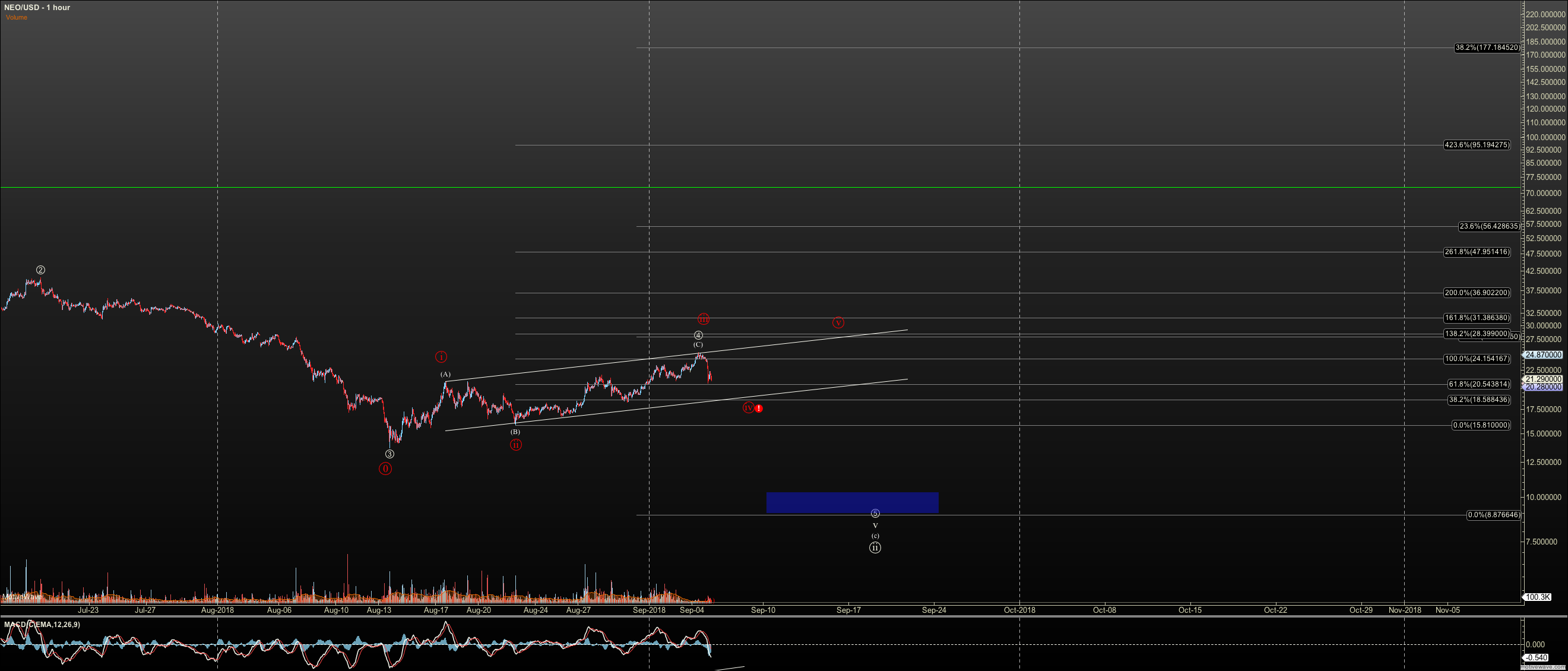1568x671 pixels.
Task: Click the Oct-2018 date on time axis
Action: pos(1019,610)
